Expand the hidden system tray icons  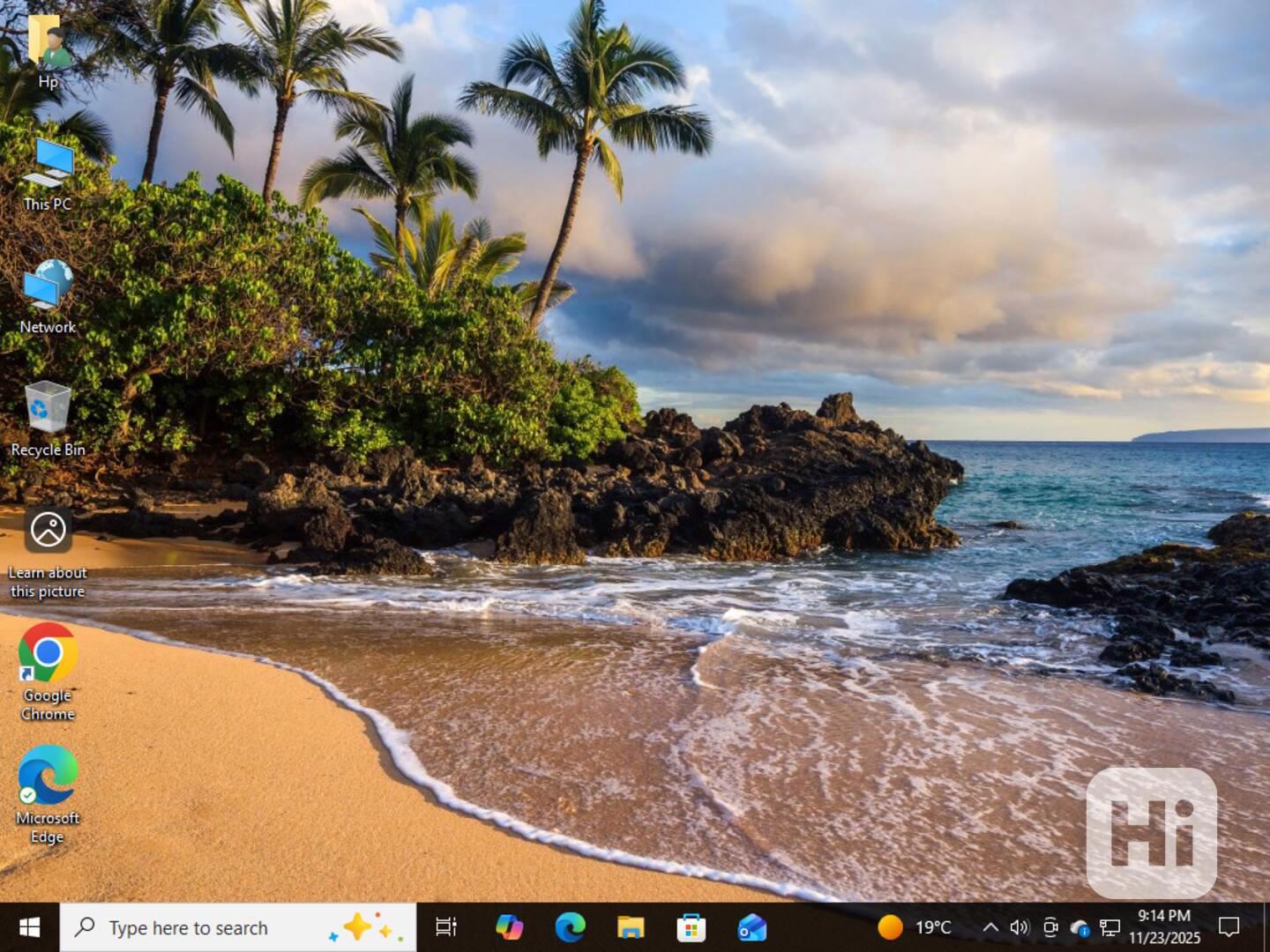[990, 927]
